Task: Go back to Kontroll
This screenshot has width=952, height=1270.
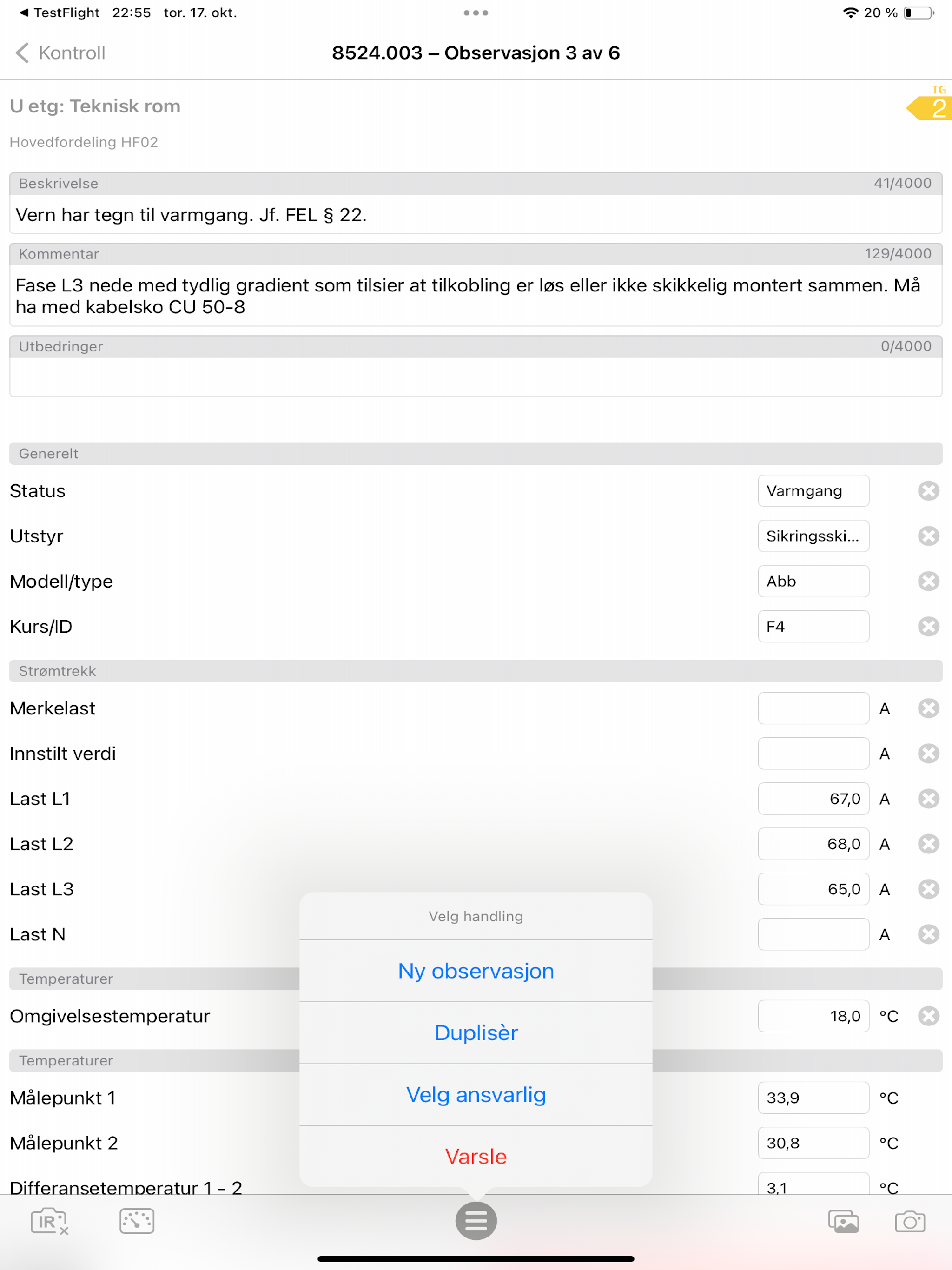Action: pyautogui.click(x=59, y=53)
